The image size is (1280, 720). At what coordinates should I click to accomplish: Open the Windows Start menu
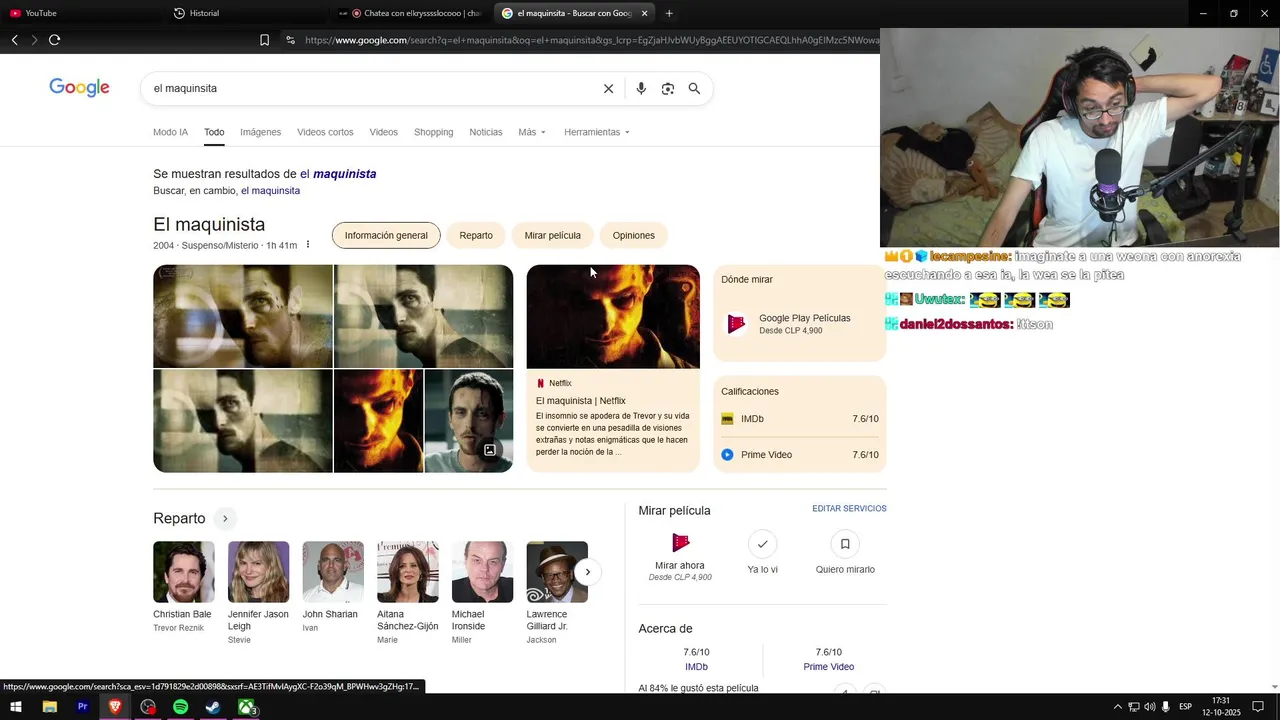(x=16, y=707)
